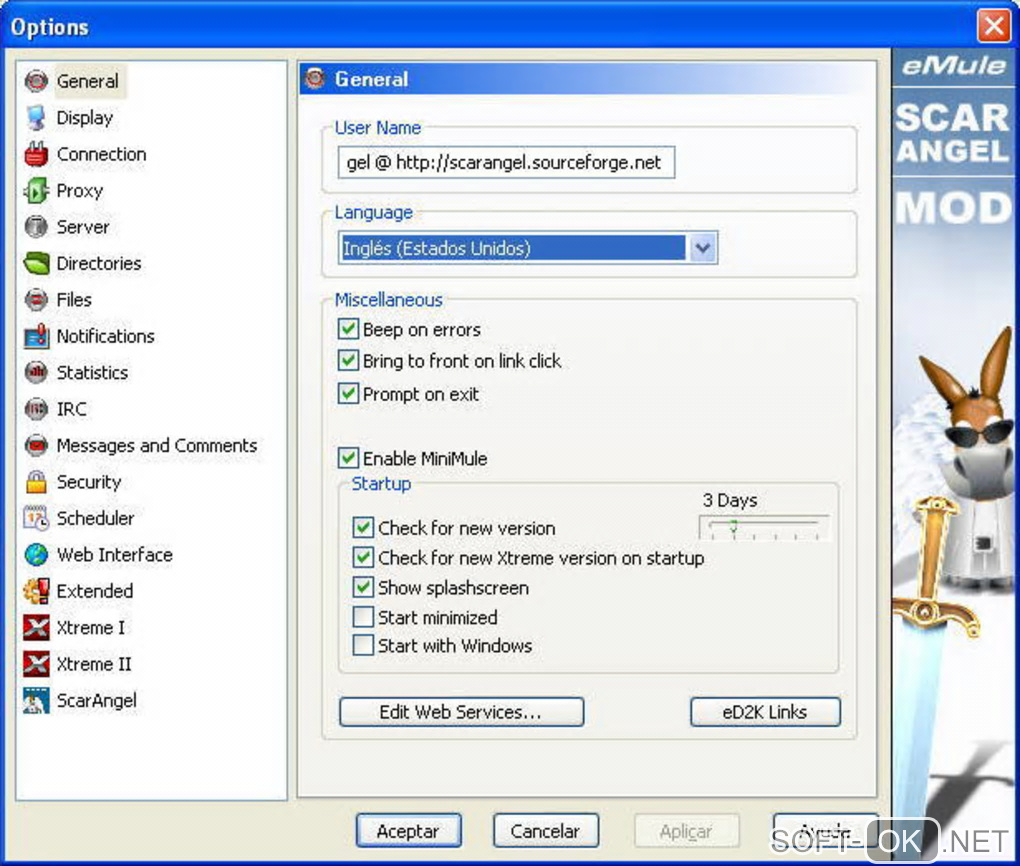Click the ScarAngel icon in the sidebar

point(36,701)
